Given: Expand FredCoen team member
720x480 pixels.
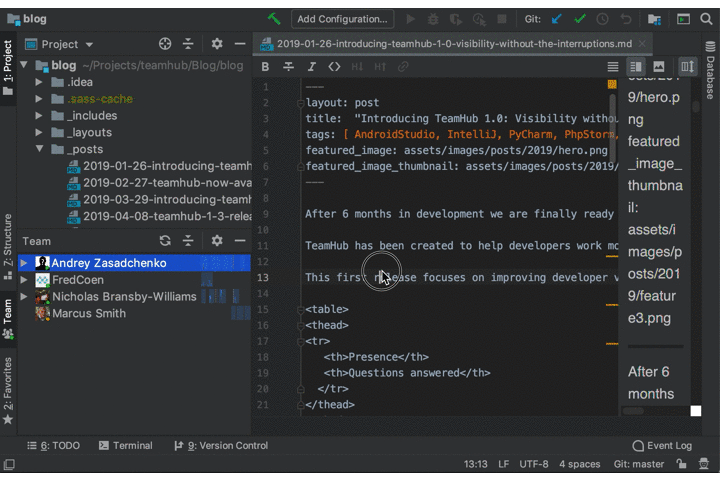Looking at the screenshot, I should [x=24, y=279].
